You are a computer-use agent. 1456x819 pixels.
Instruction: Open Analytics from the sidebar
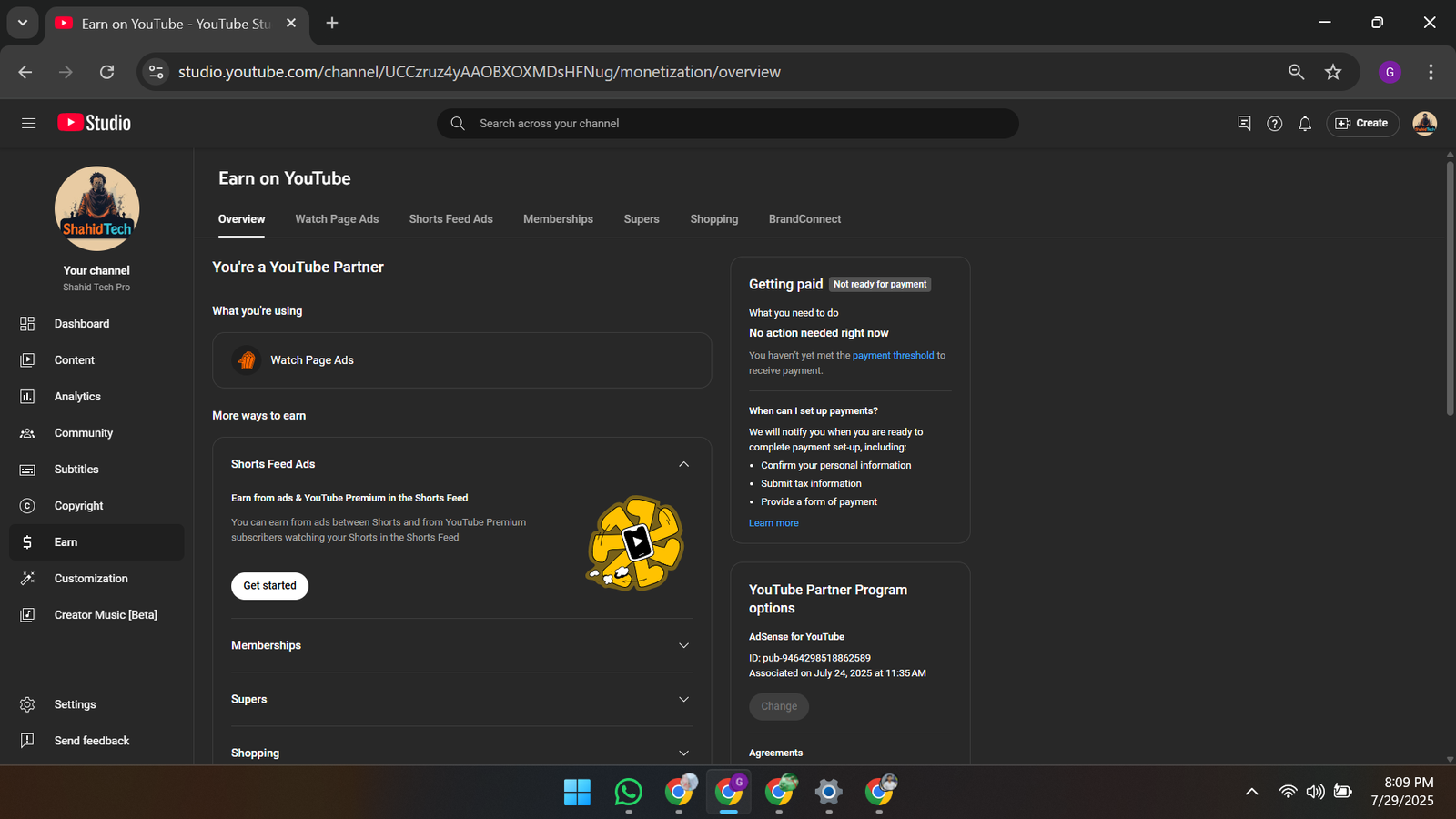(96, 397)
